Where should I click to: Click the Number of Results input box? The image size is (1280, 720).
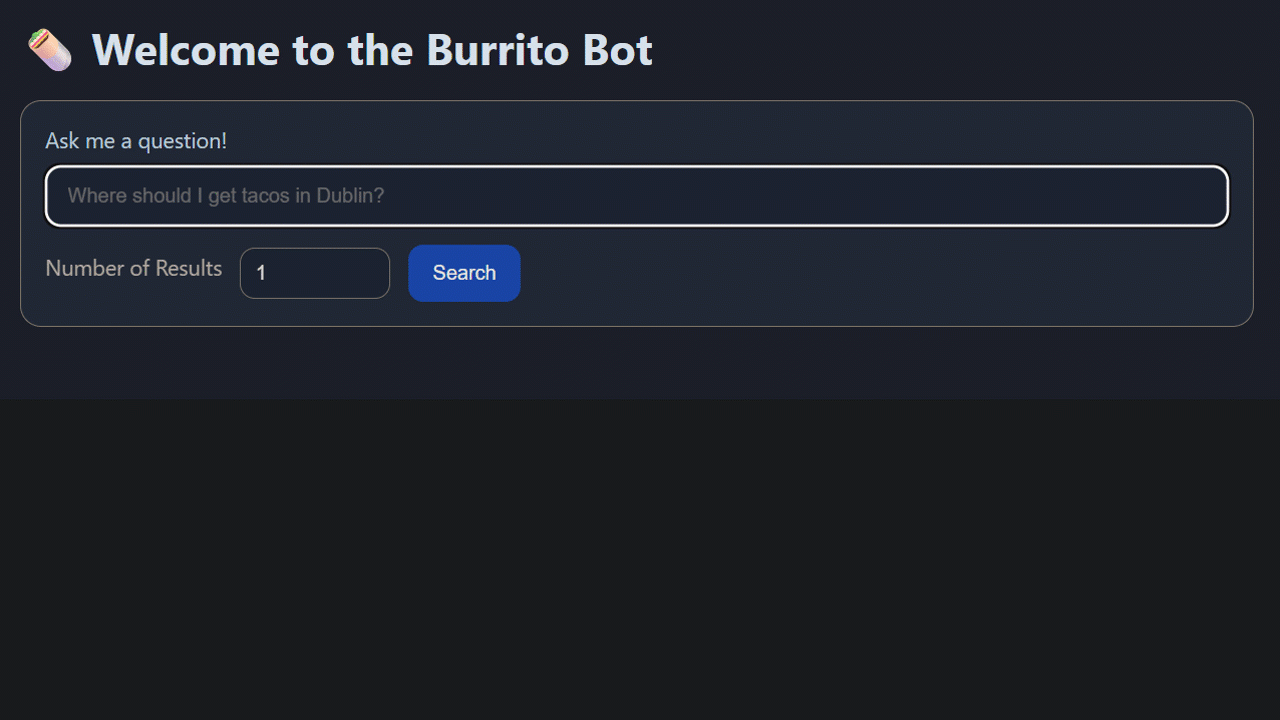click(x=314, y=273)
